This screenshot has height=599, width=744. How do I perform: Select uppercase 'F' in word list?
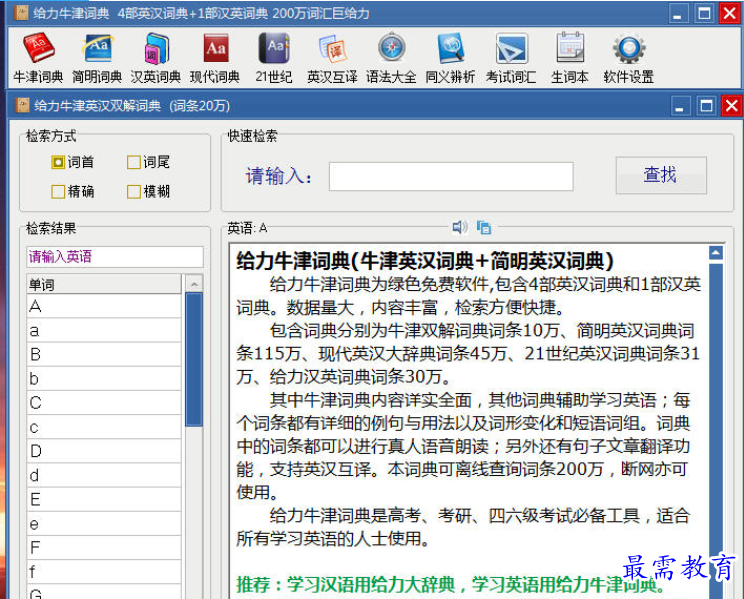[x=104, y=548]
